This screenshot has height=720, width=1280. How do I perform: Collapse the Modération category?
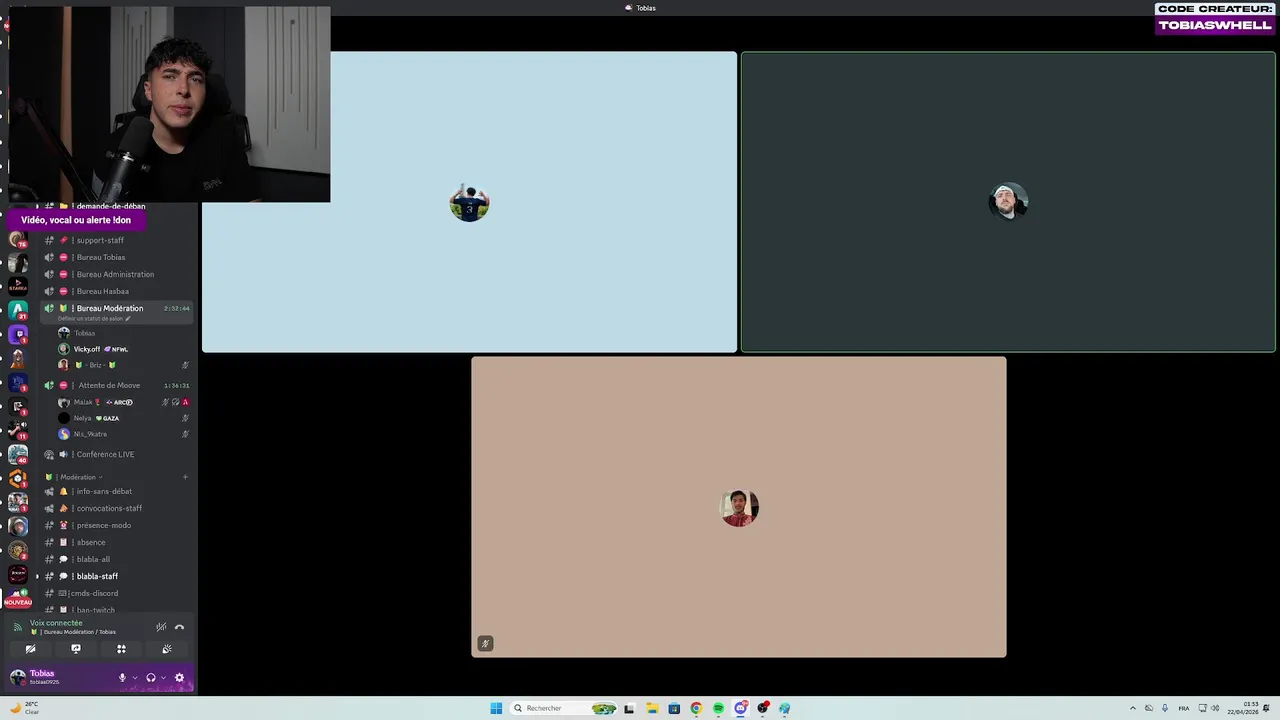[77, 477]
